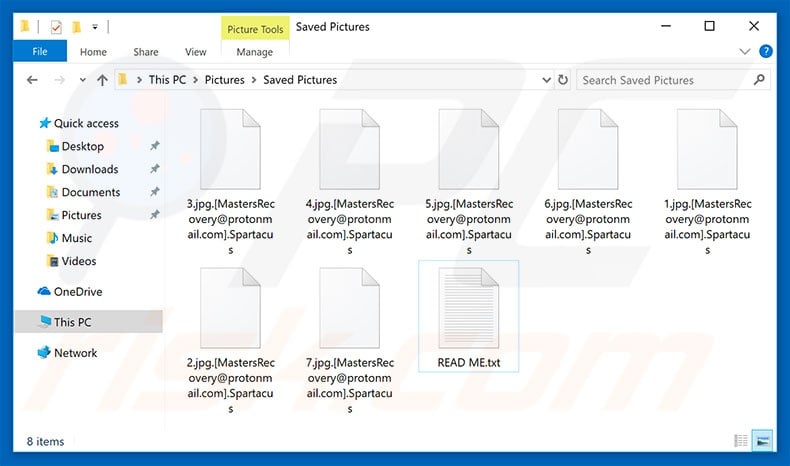The width and height of the screenshot is (790, 466).
Task: Select the Picture Tools contextual tab
Action: (x=255, y=29)
